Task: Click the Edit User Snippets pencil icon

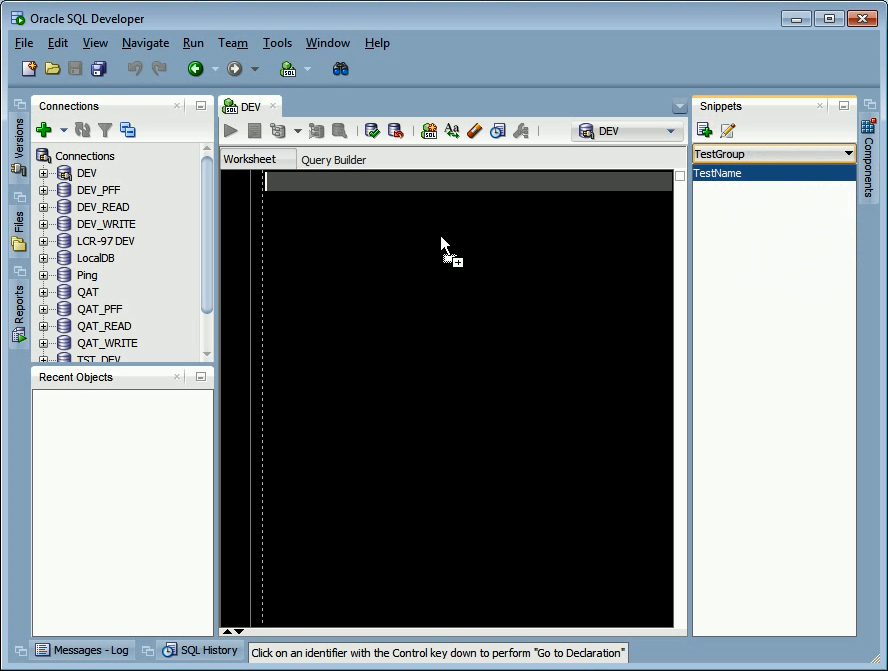Action: click(x=728, y=130)
